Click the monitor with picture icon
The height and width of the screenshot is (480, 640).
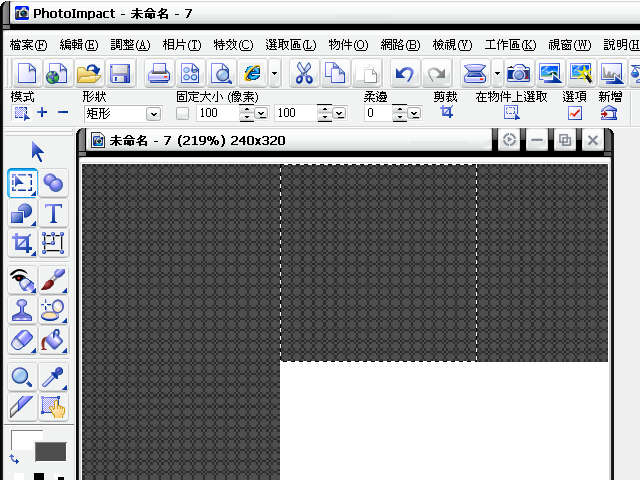pos(549,74)
